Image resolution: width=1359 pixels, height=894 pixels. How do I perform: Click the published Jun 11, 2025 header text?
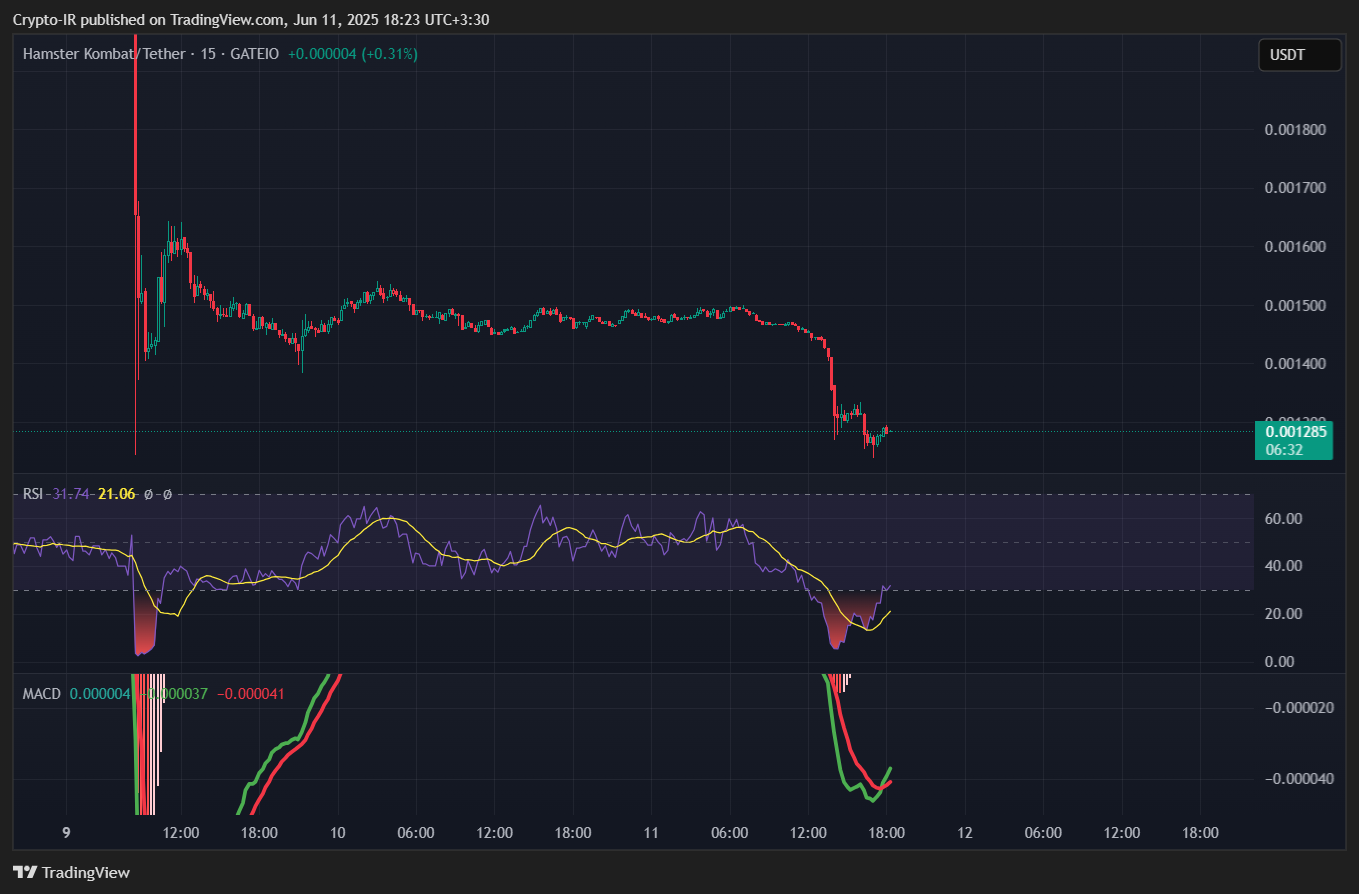point(251,20)
